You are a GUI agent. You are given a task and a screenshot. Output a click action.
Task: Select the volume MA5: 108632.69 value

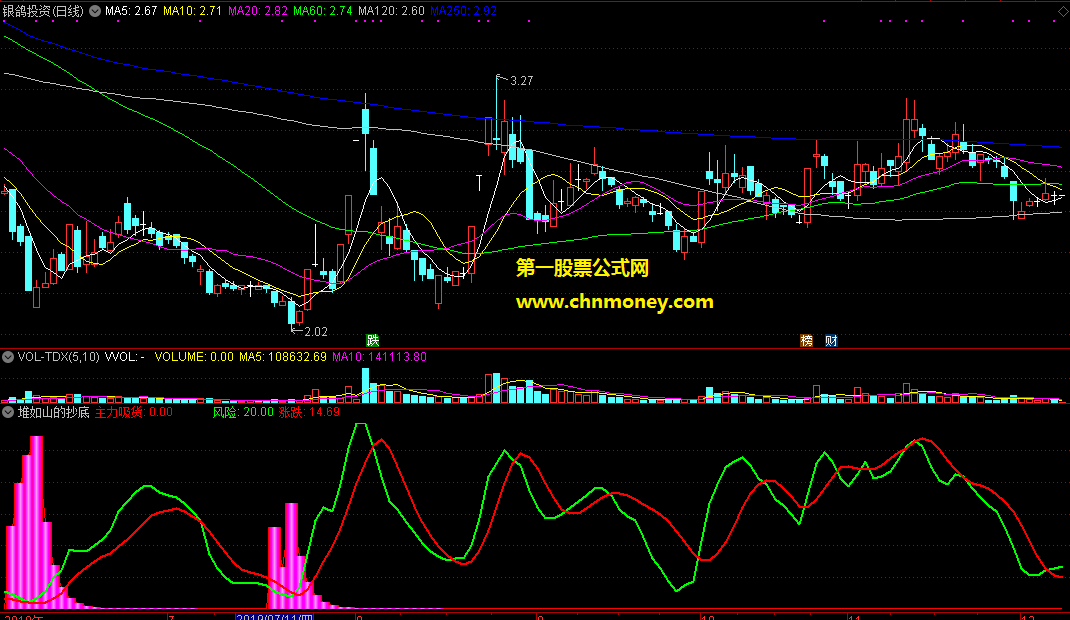pos(283,357)
